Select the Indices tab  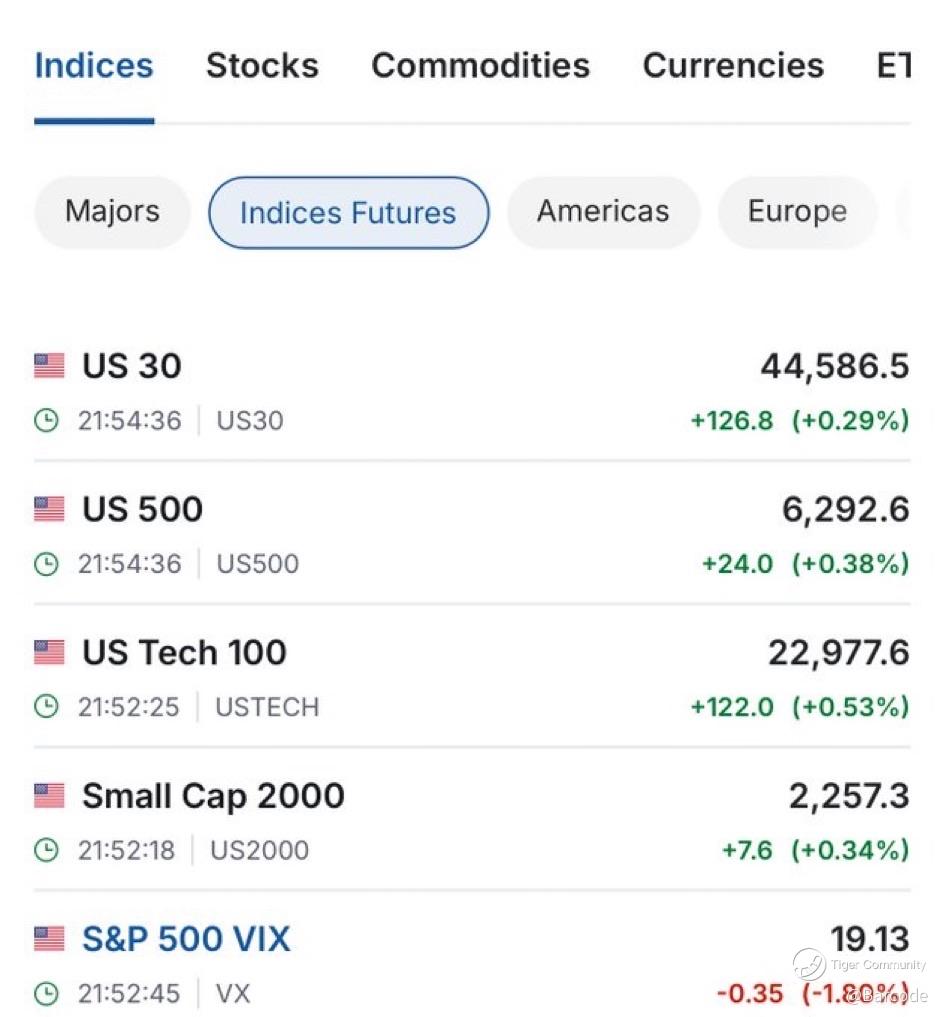pyautogui.click(x=94, y=66)
